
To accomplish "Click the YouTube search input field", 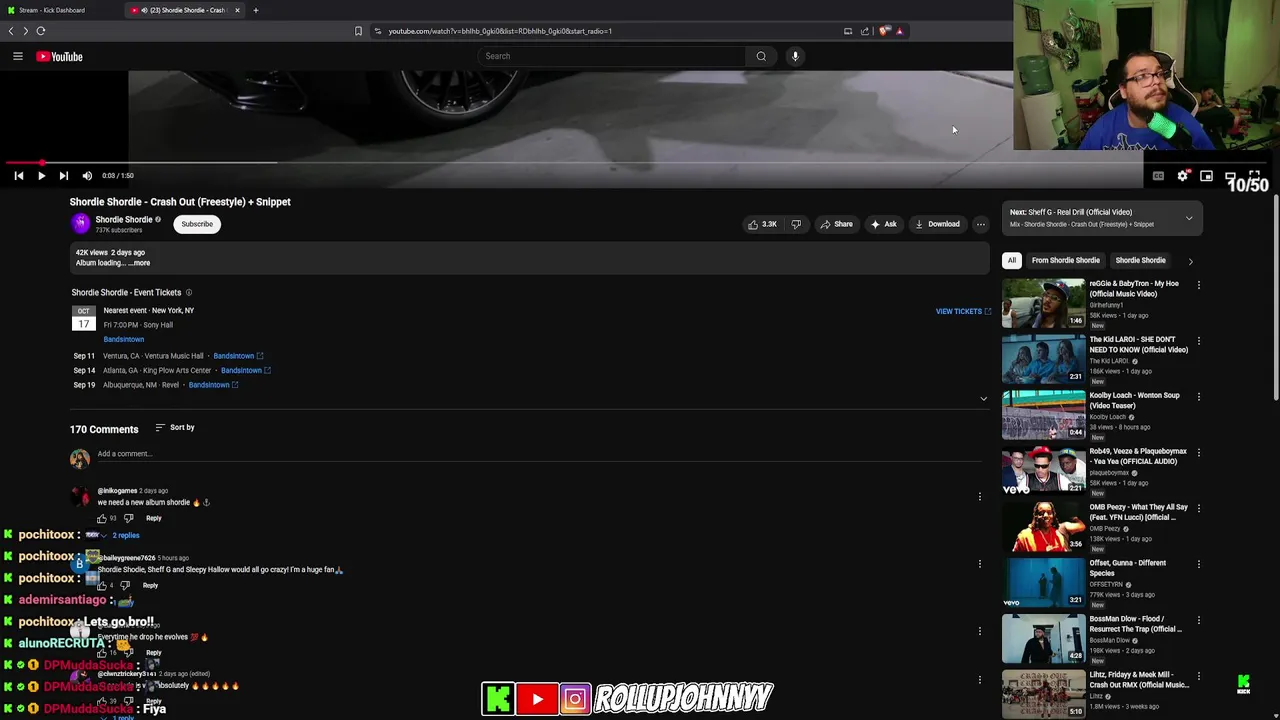I will [x=612, y=56].
